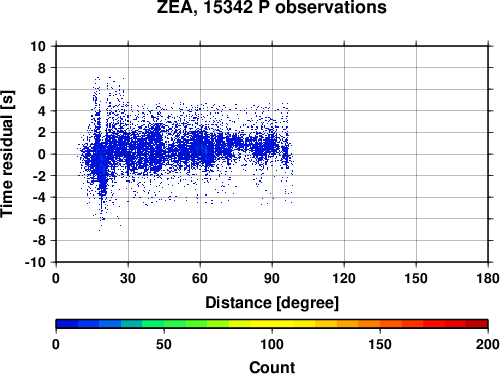The height and width of the screenshot is (374, 500).
Task: Click the plot title 'ZEA, 15342 P observations'
Action: 272,7
